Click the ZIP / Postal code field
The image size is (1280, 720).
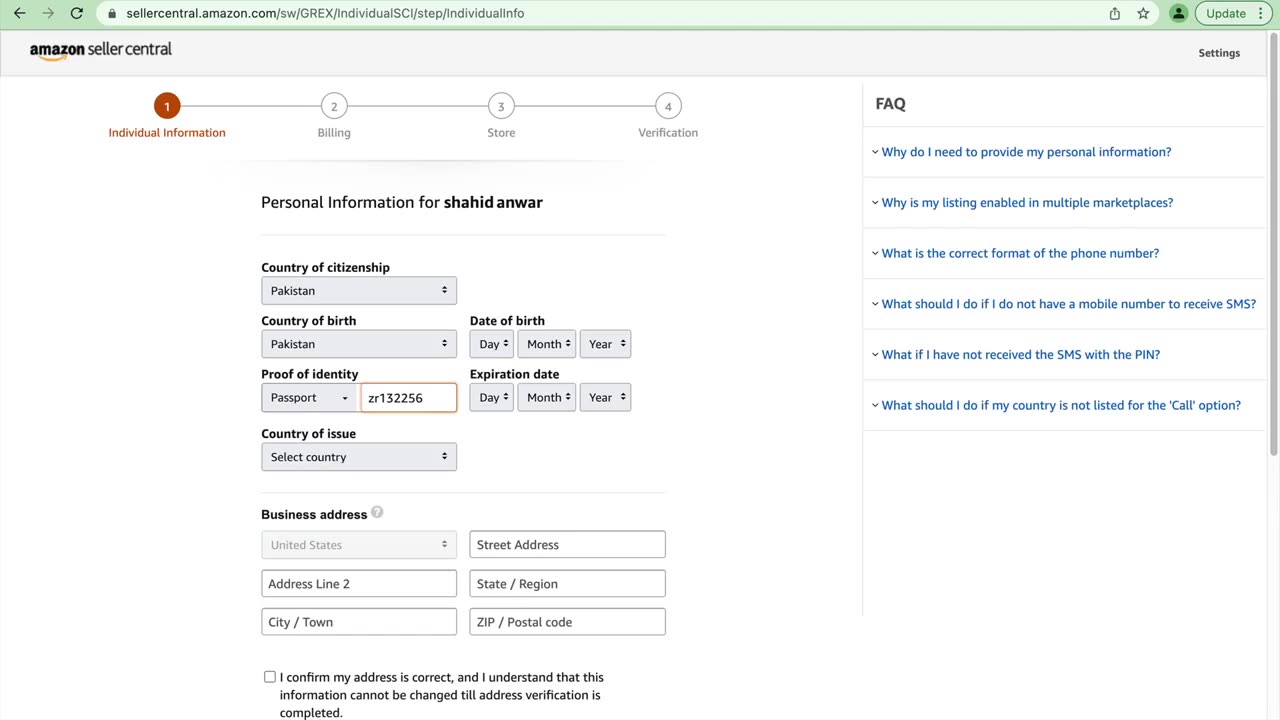click(567, 622)
